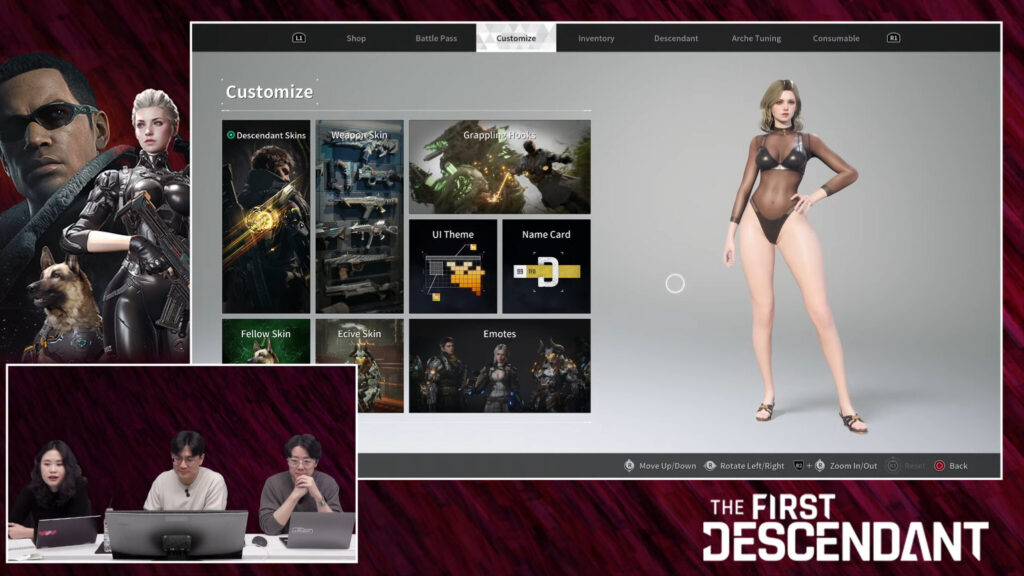Switch to the Consumable tab
This screenshot has height=576, width=1024.
coord(836,38)
